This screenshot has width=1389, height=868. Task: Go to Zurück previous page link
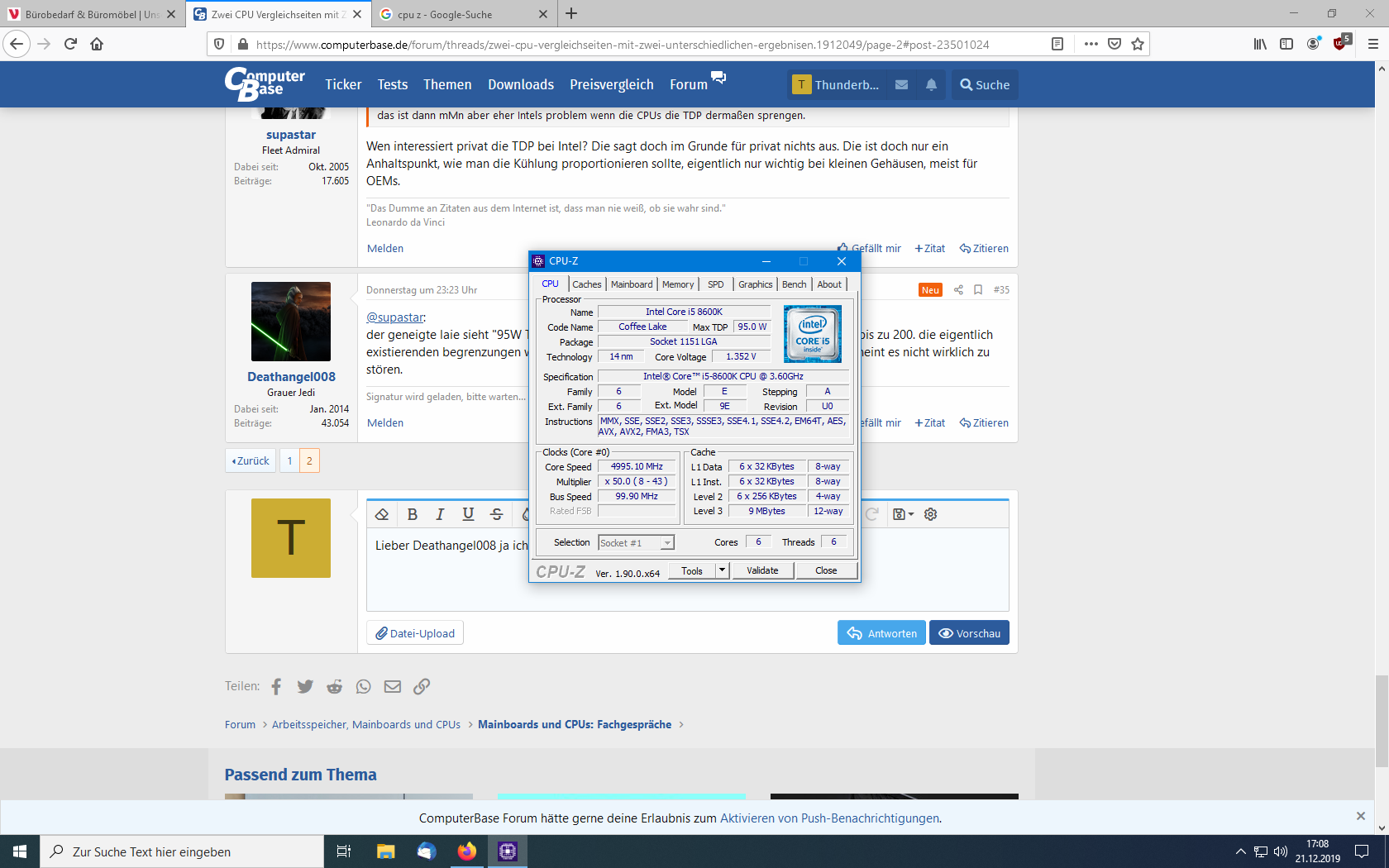pyautogui.click(x=251, y=460)
